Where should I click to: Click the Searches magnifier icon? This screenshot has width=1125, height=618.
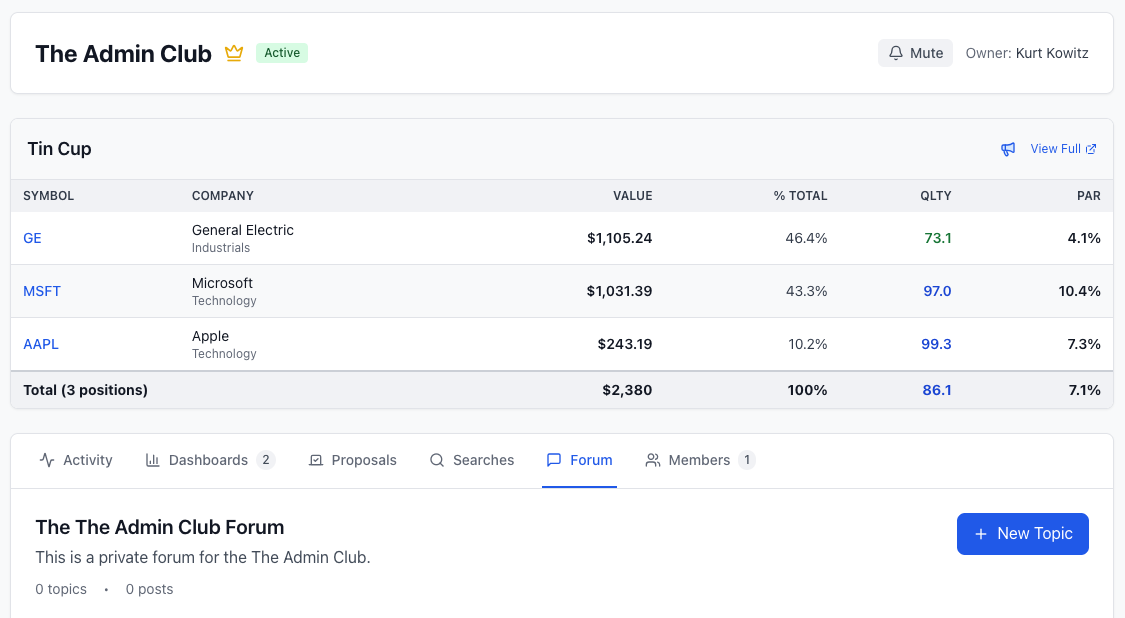click(x=436, y=460)
